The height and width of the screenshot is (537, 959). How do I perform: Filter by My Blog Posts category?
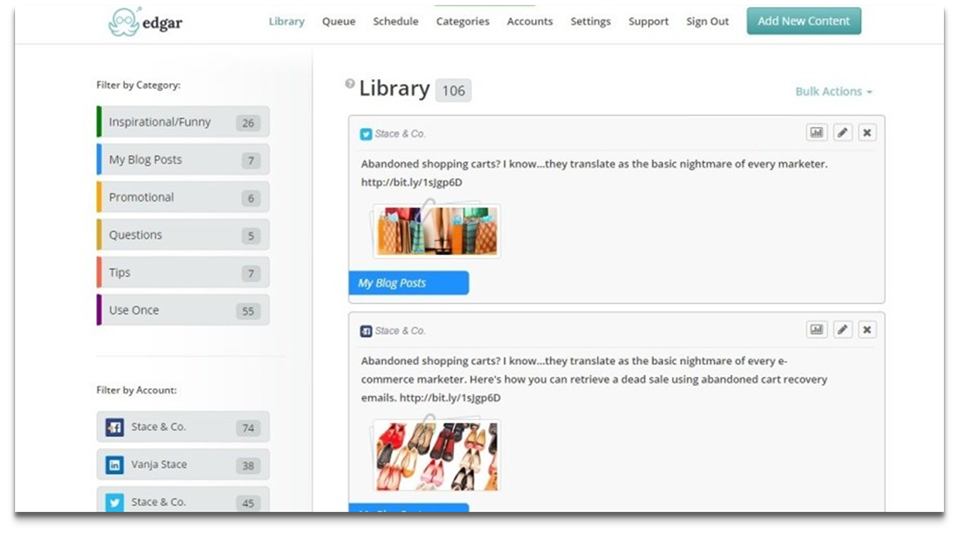tap(183, 160)
